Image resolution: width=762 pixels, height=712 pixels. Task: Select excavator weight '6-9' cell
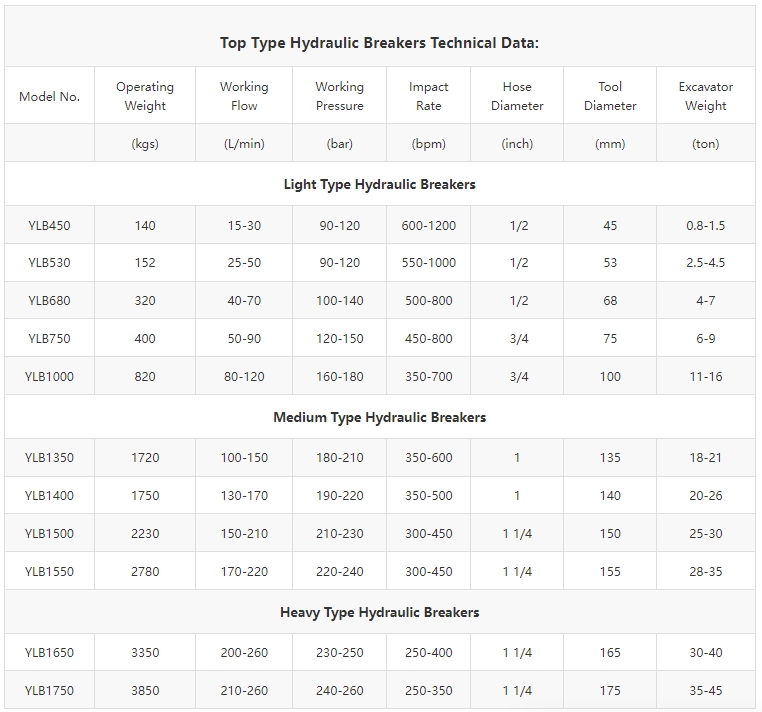(706, 338)
